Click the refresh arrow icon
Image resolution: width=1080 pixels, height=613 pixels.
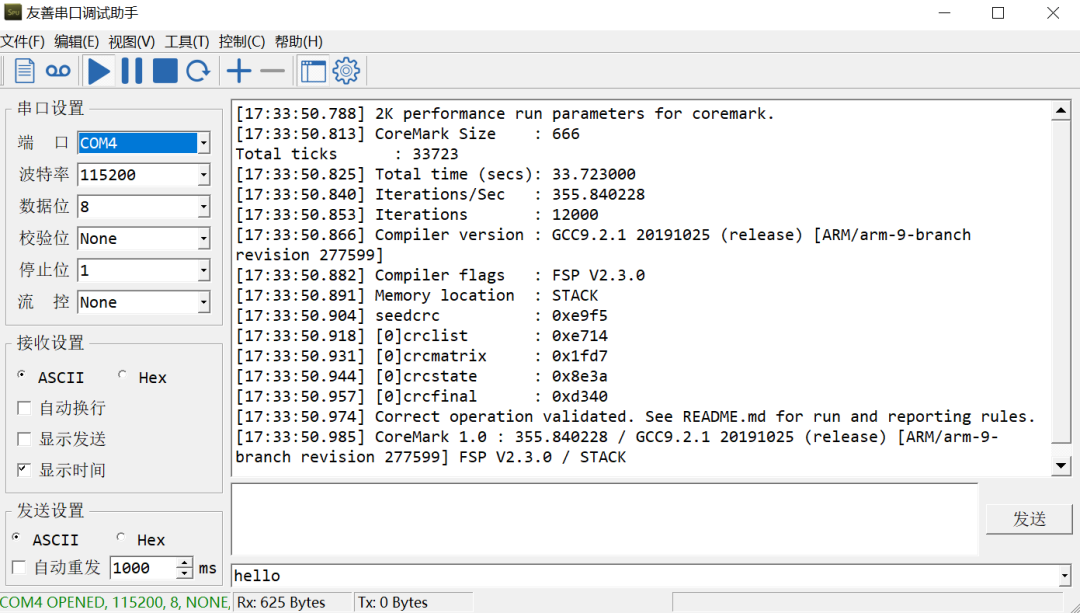click(198, 71)
